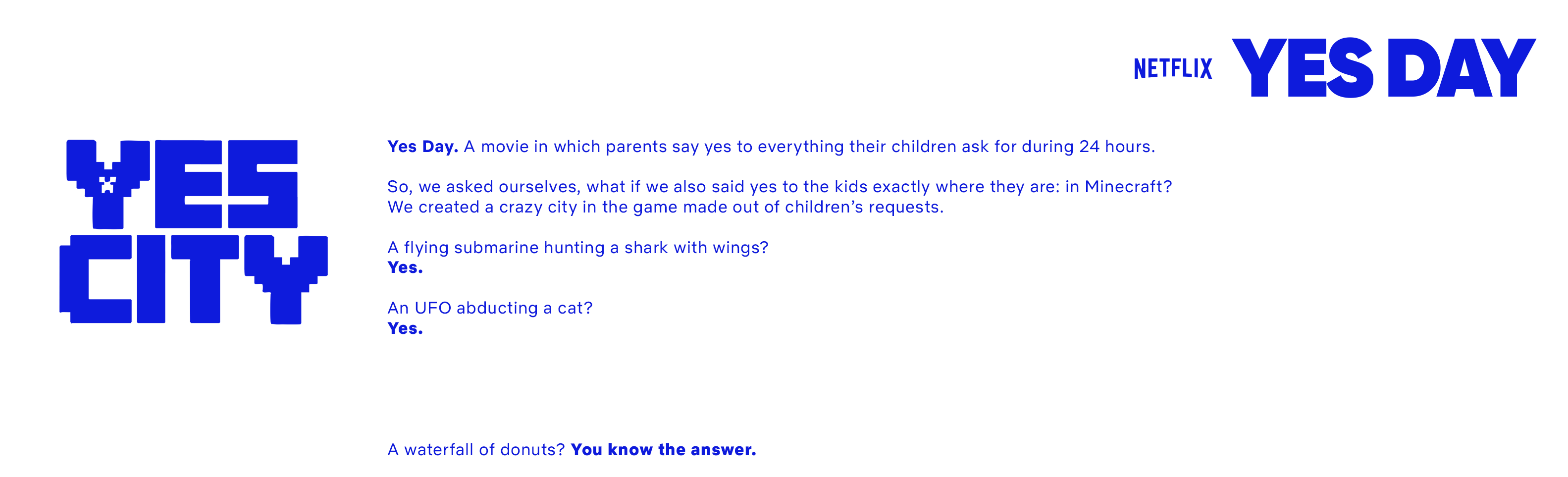Click the pixelated YES word in the Yes City logo
The height and width of the screenshot is (477, 1568).
[183, 184]
